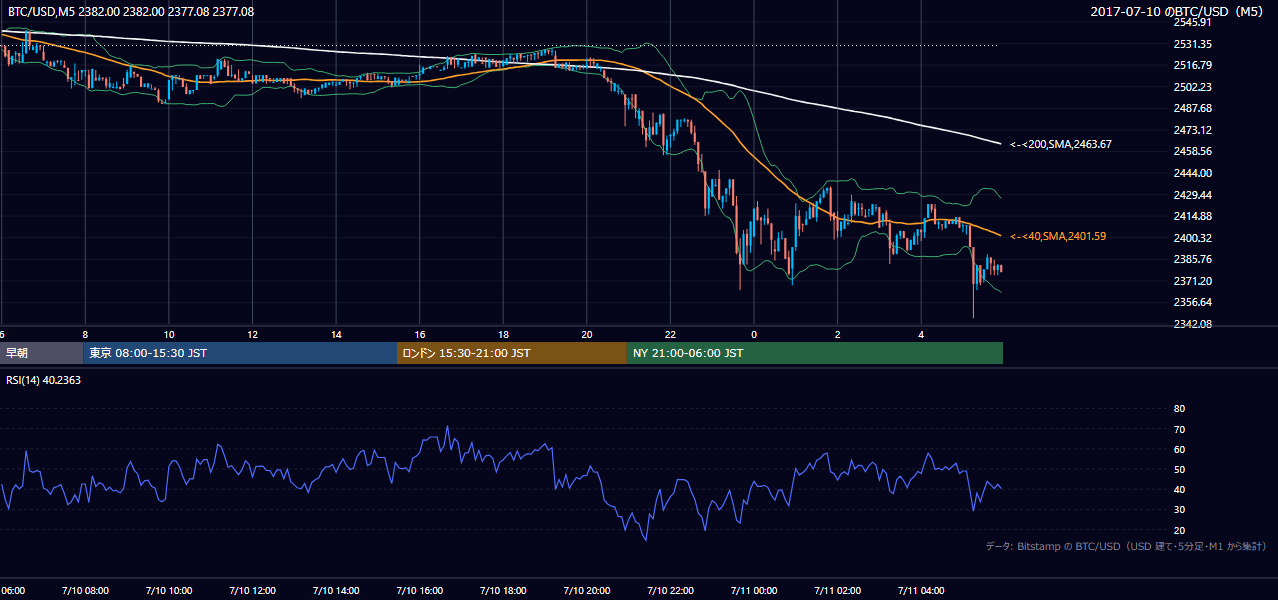This screenshot has width=1278, height=600.
Task: Select the 40 SMA label reading 2401.59
Action: tap(1058, 236)
